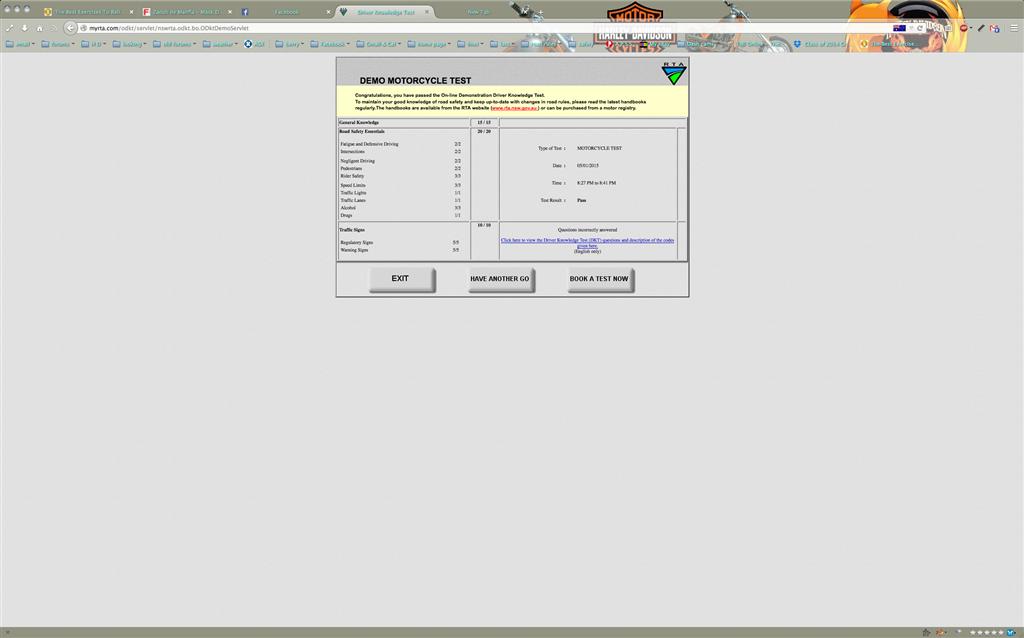Expand the Facebook bookmarks folder
Screen dimensions: 1024x638
click(x=329, y=44)
